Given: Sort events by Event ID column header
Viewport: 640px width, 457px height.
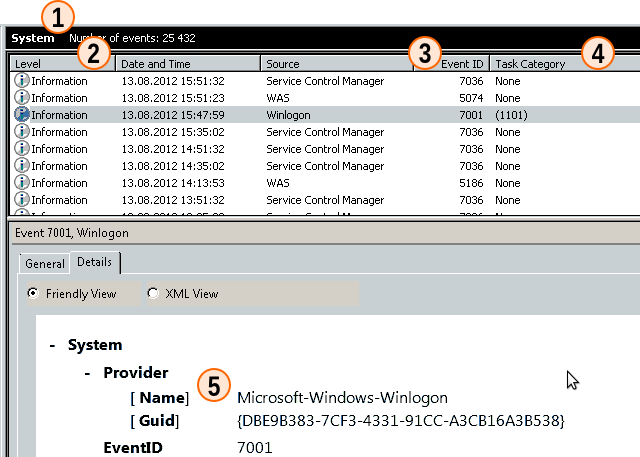Looking at the screenshot, I should click(451, 64).
